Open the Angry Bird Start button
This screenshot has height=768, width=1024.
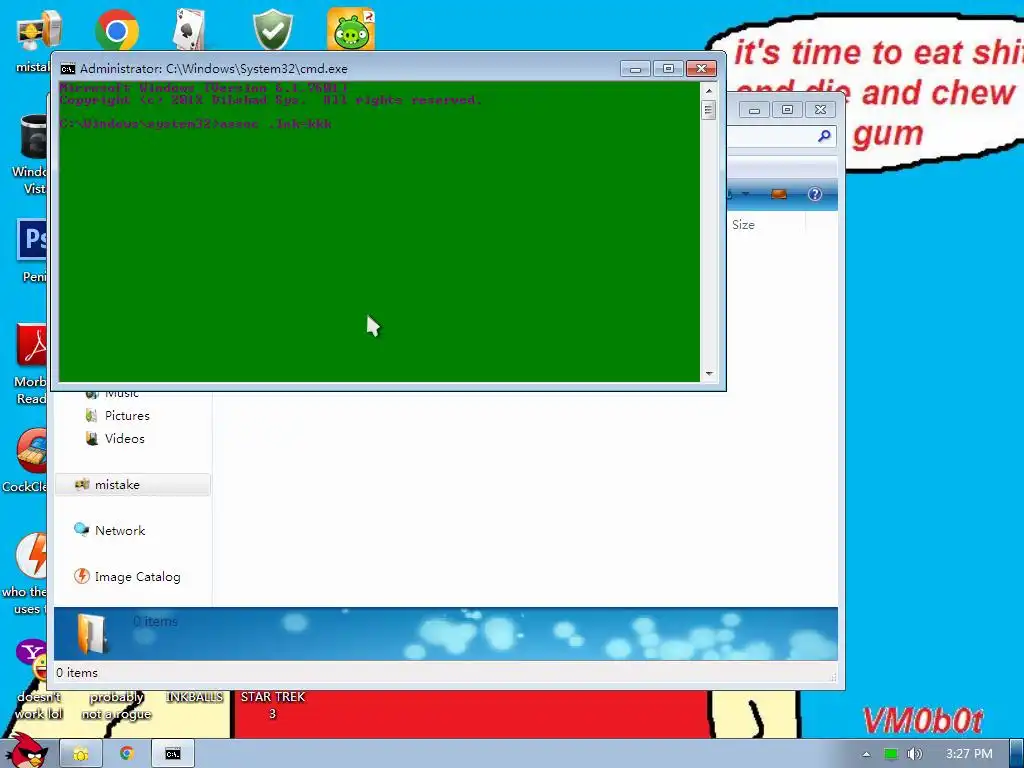point(26,751)
